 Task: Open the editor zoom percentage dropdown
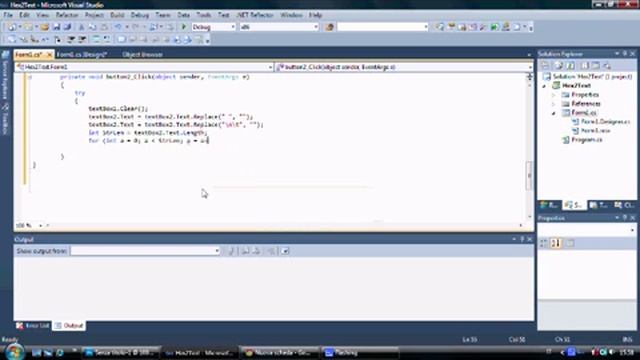pos(40,225)
